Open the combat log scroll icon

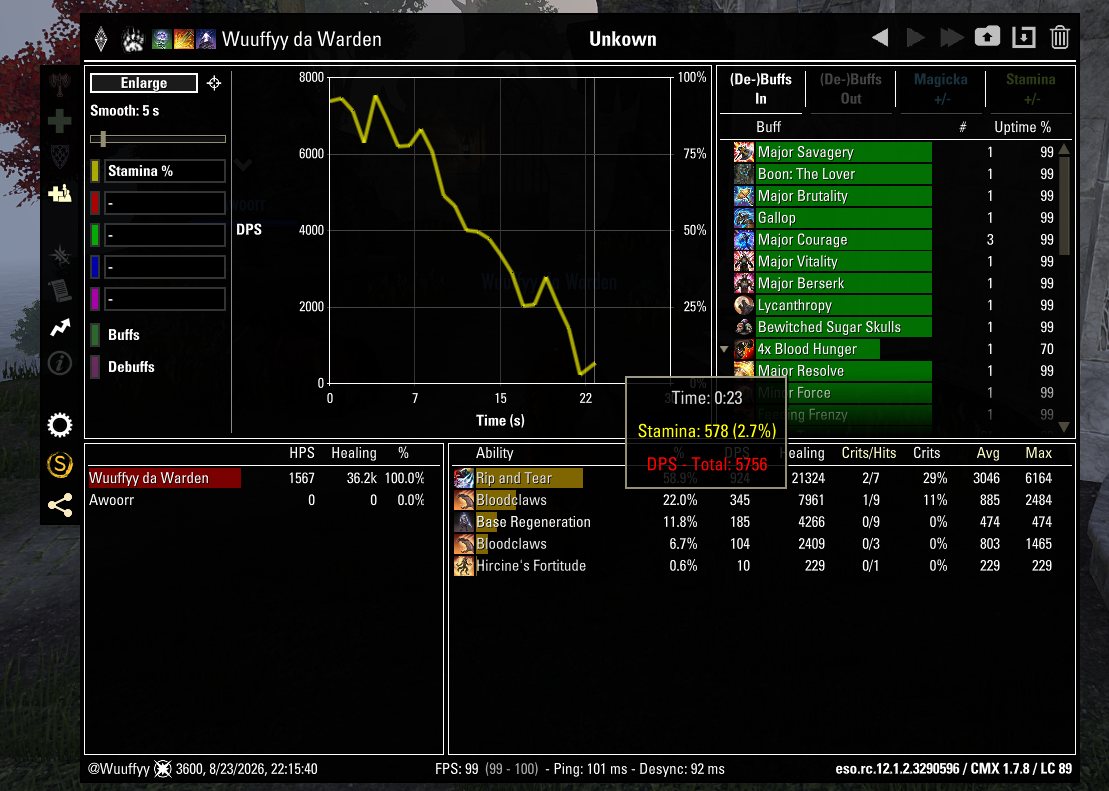point(59,290)
